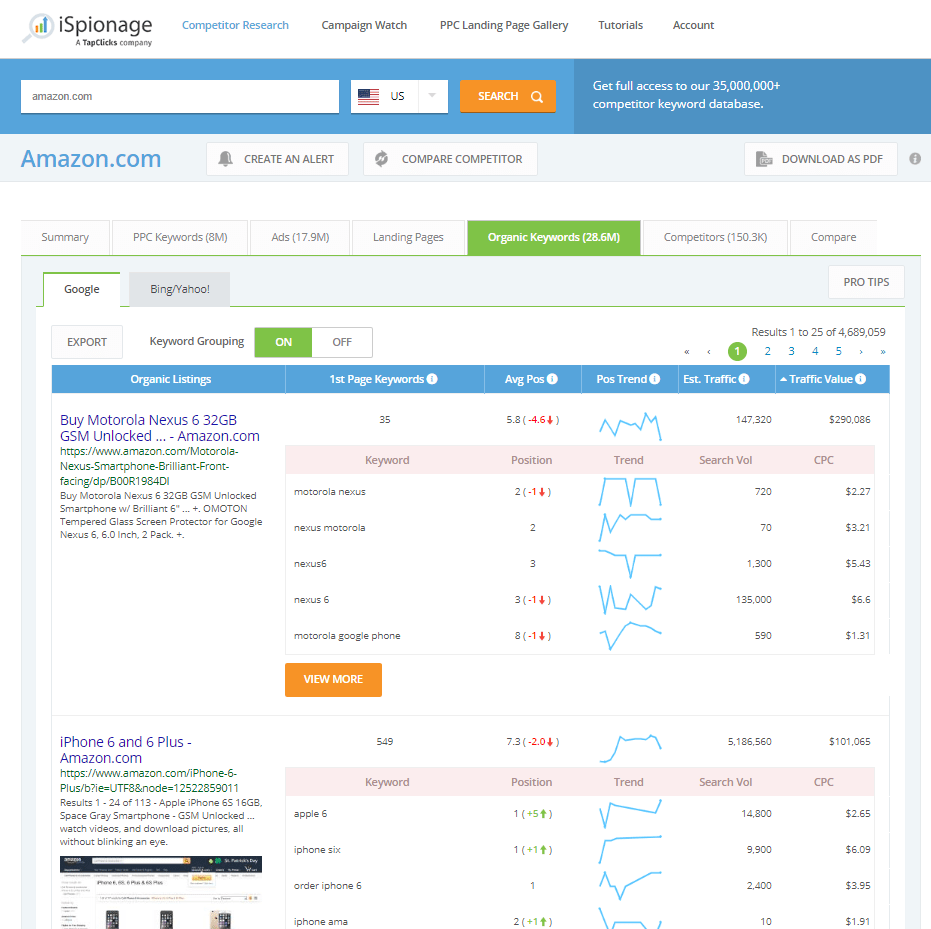
Task: Turn Keyword Grouping OFF
Action: (x=342, y=342)
